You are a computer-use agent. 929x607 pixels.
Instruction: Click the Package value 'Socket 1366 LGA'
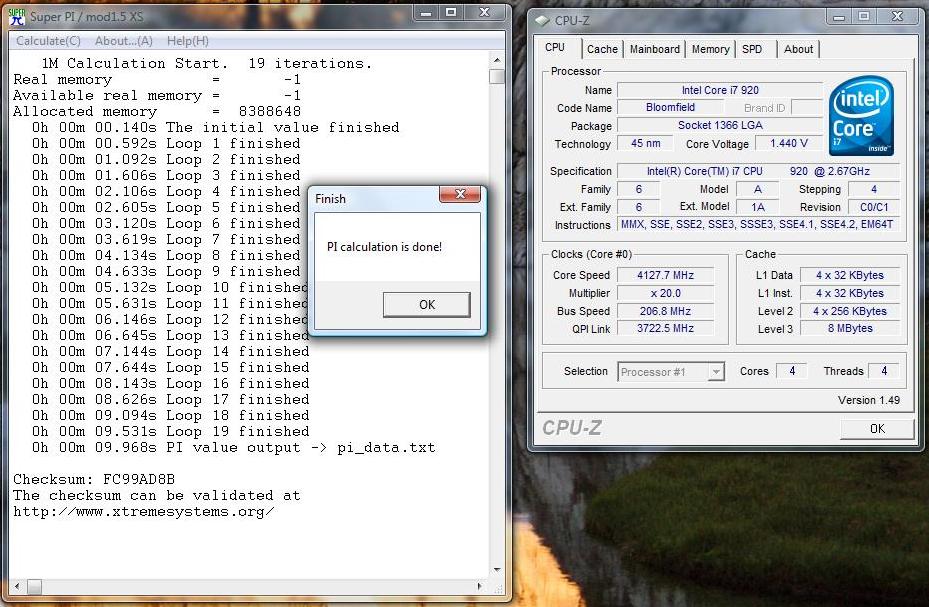[719, 125]
